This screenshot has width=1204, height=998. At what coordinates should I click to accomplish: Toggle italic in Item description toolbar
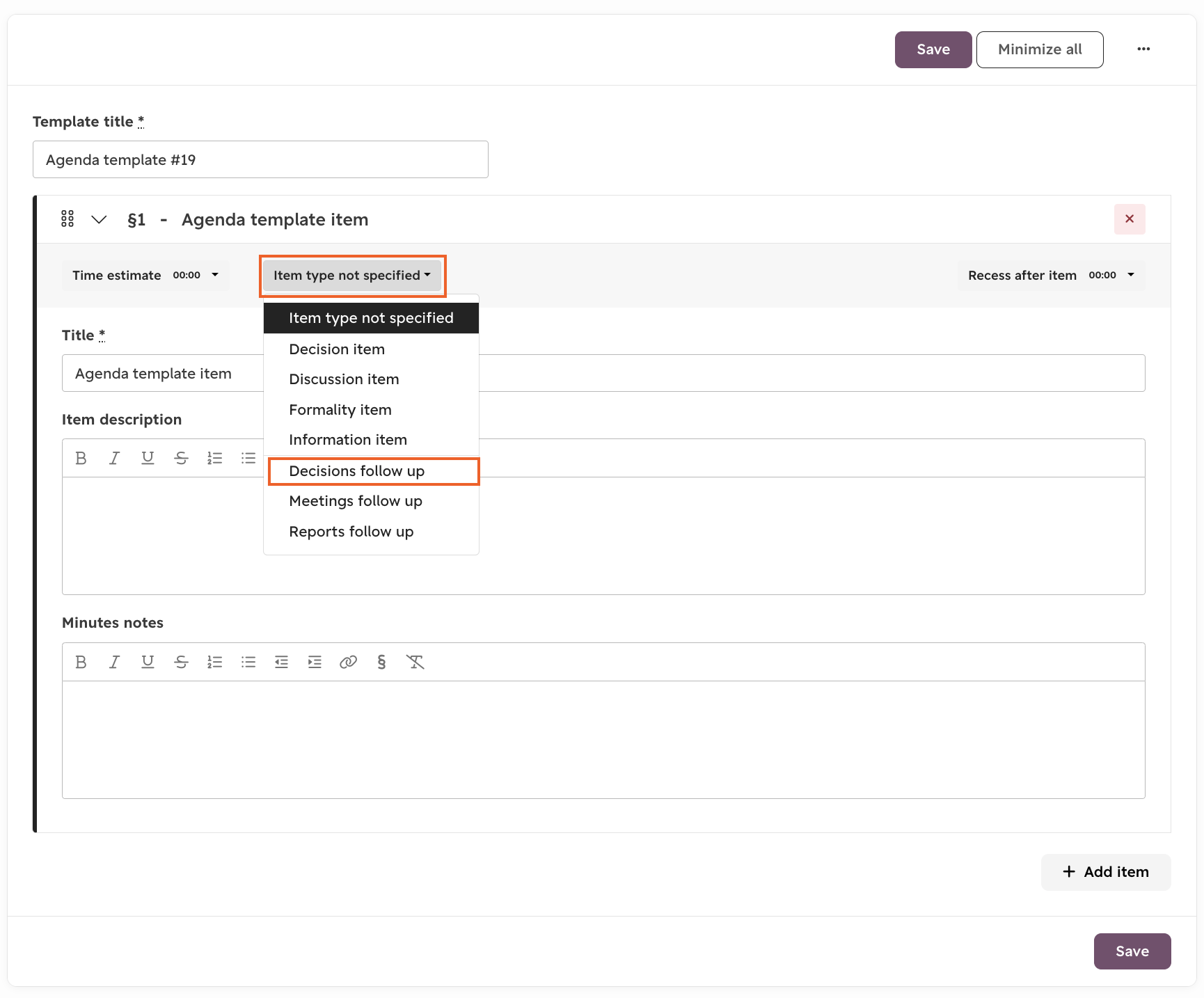click(x=114, y=458)
